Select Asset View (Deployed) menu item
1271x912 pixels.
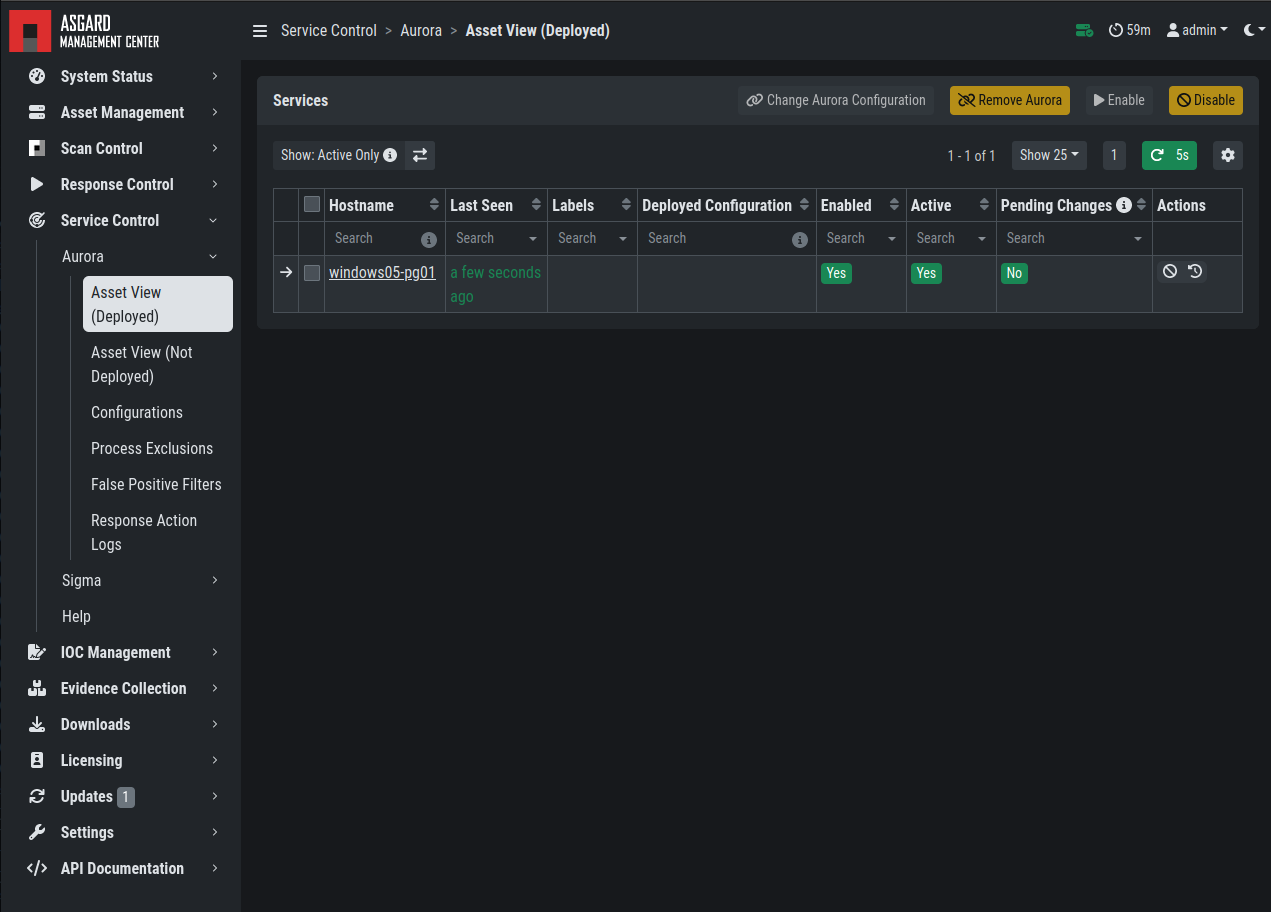[158, 304]
